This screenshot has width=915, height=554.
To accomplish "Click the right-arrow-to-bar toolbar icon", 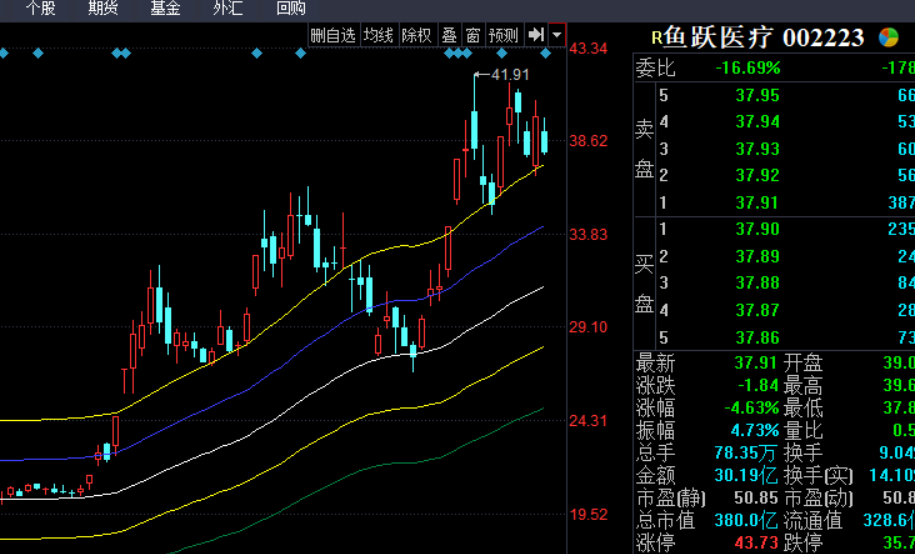I will click(536, 35).
